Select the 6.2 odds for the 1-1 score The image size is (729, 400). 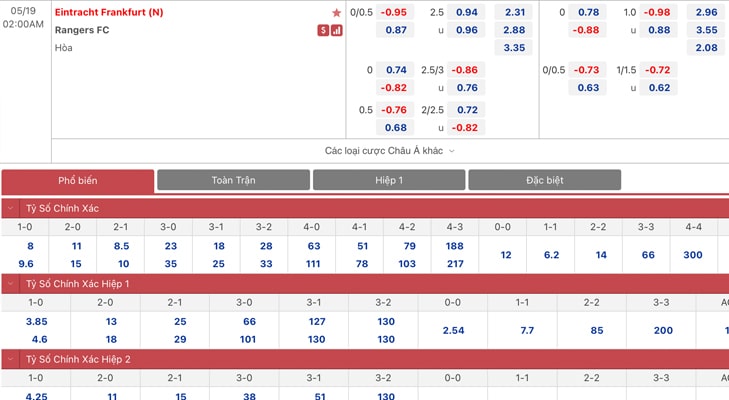click(x=551, y=255)
